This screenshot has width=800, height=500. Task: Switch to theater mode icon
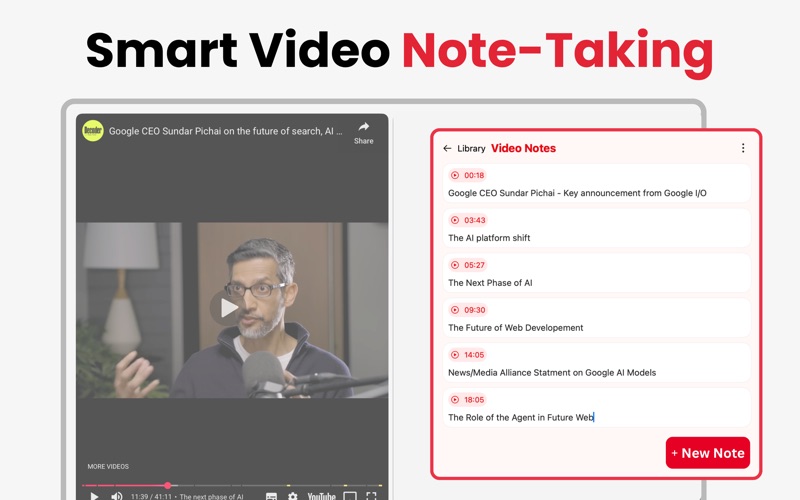click(x=350, y=496)
